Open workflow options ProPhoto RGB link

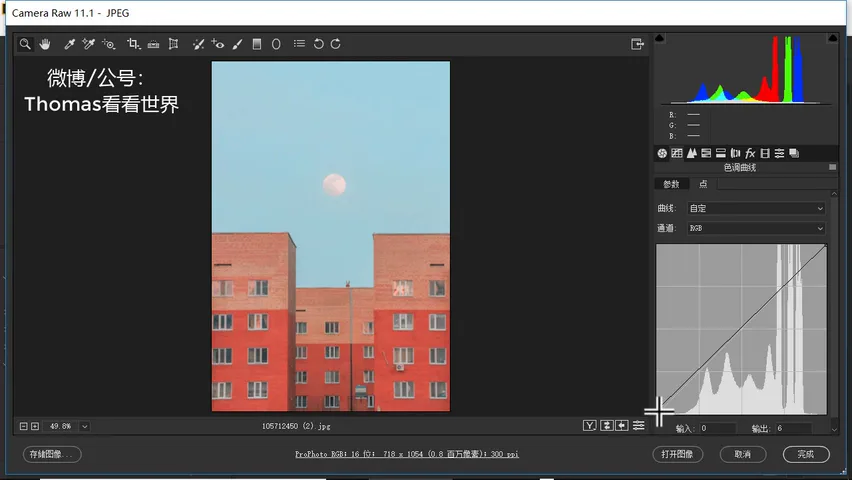click(x=406, y=454)
